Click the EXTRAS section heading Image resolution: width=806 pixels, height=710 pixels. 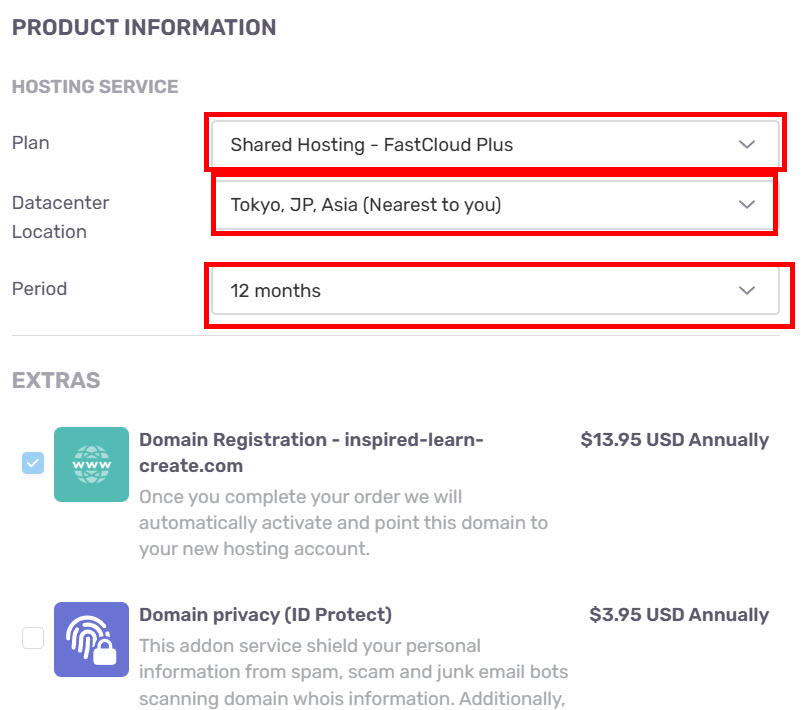[x=56, y=380]
